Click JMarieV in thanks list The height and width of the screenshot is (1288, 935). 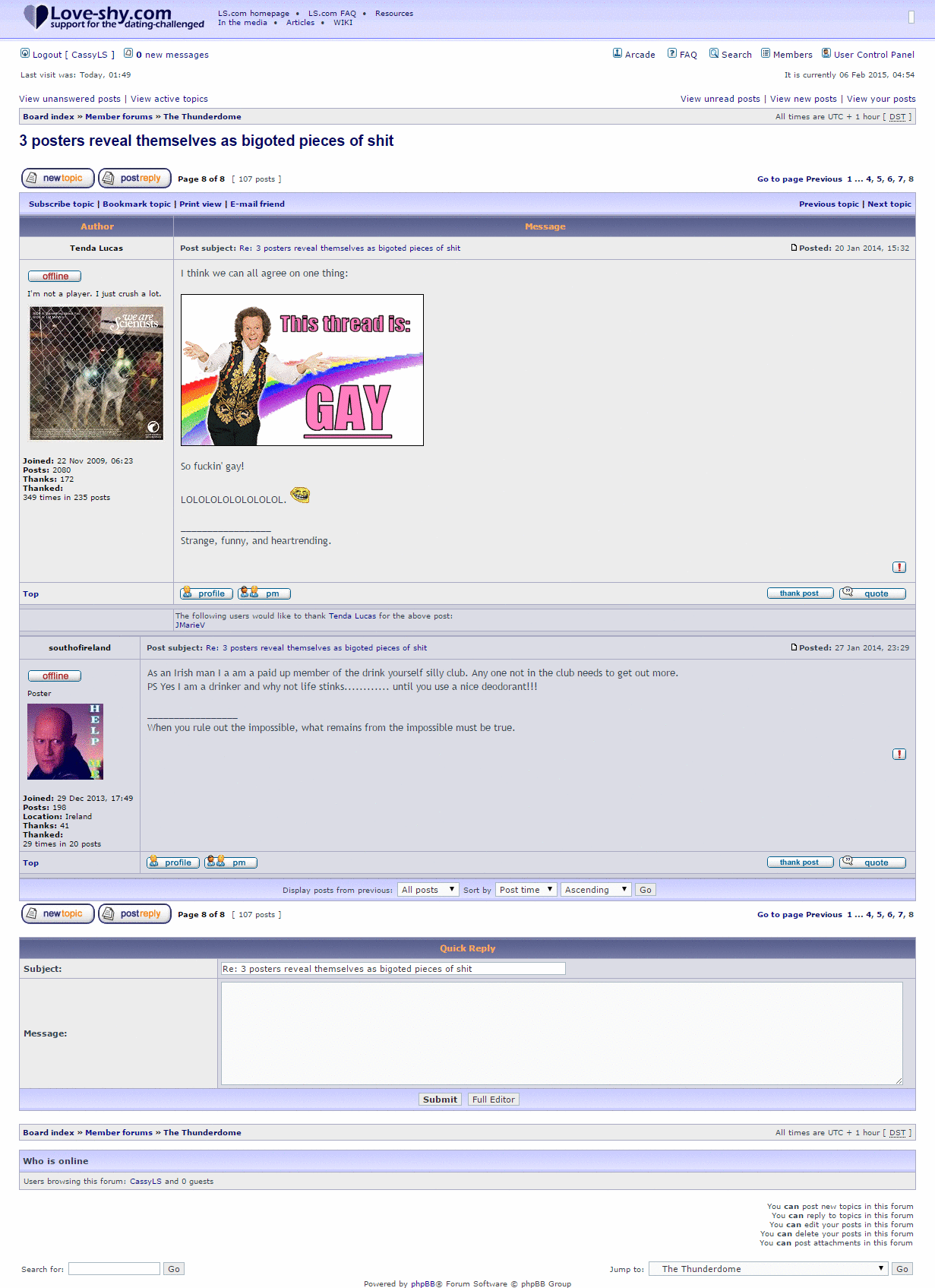[190, 625]
